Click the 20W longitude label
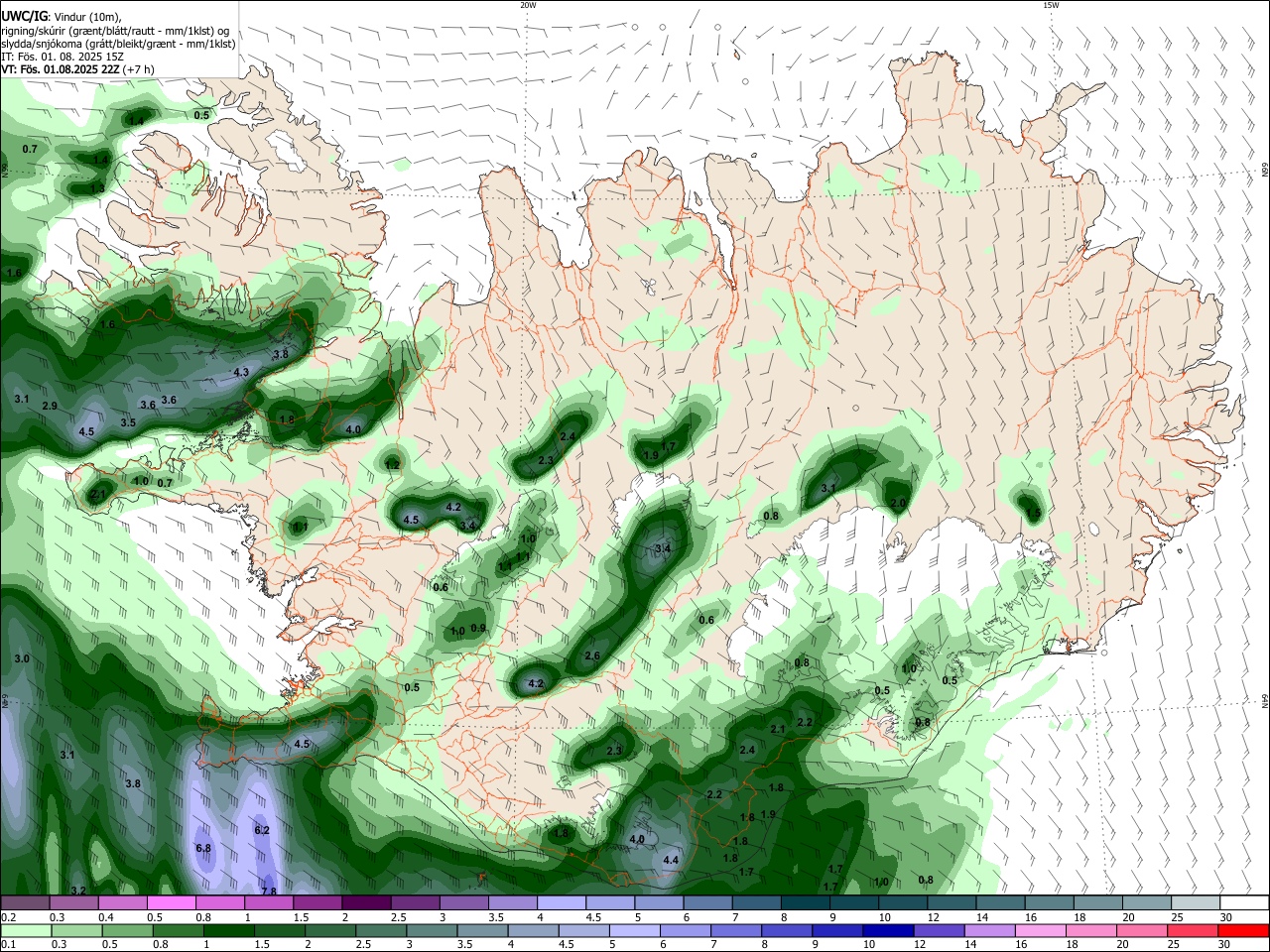1270x952 pixels. [x=528, y=5]
